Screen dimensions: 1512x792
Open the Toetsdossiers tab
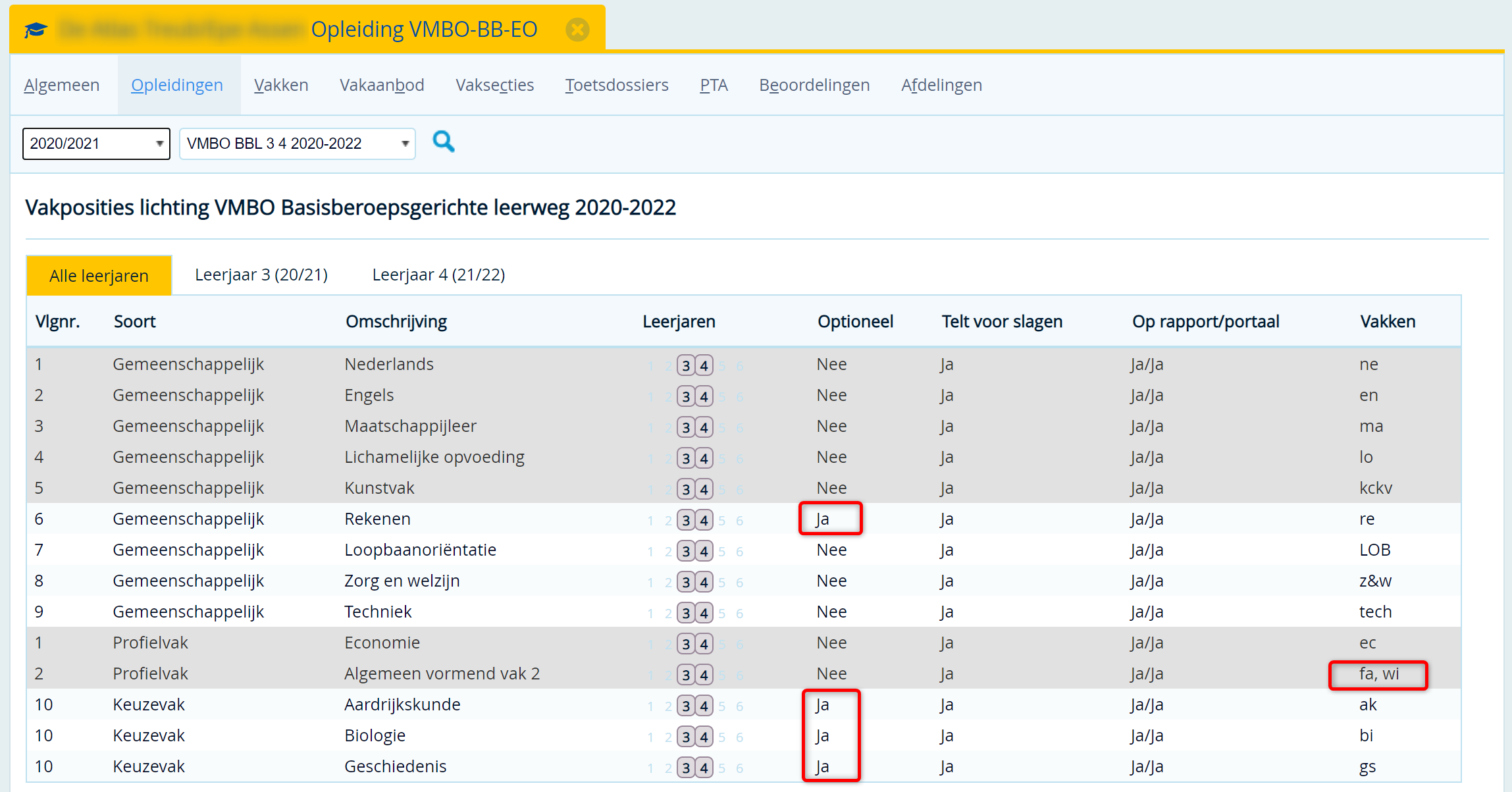(617, 85)
